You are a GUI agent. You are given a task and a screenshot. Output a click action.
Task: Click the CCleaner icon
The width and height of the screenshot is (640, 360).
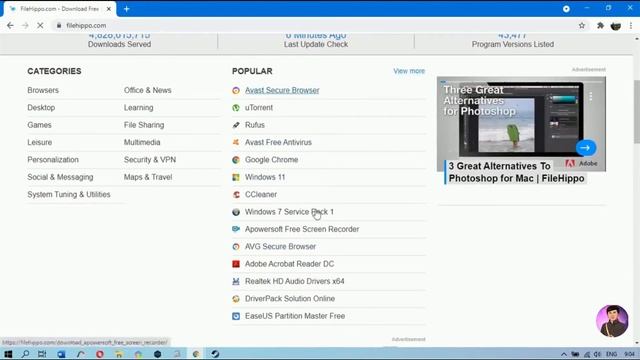[236, 195]
